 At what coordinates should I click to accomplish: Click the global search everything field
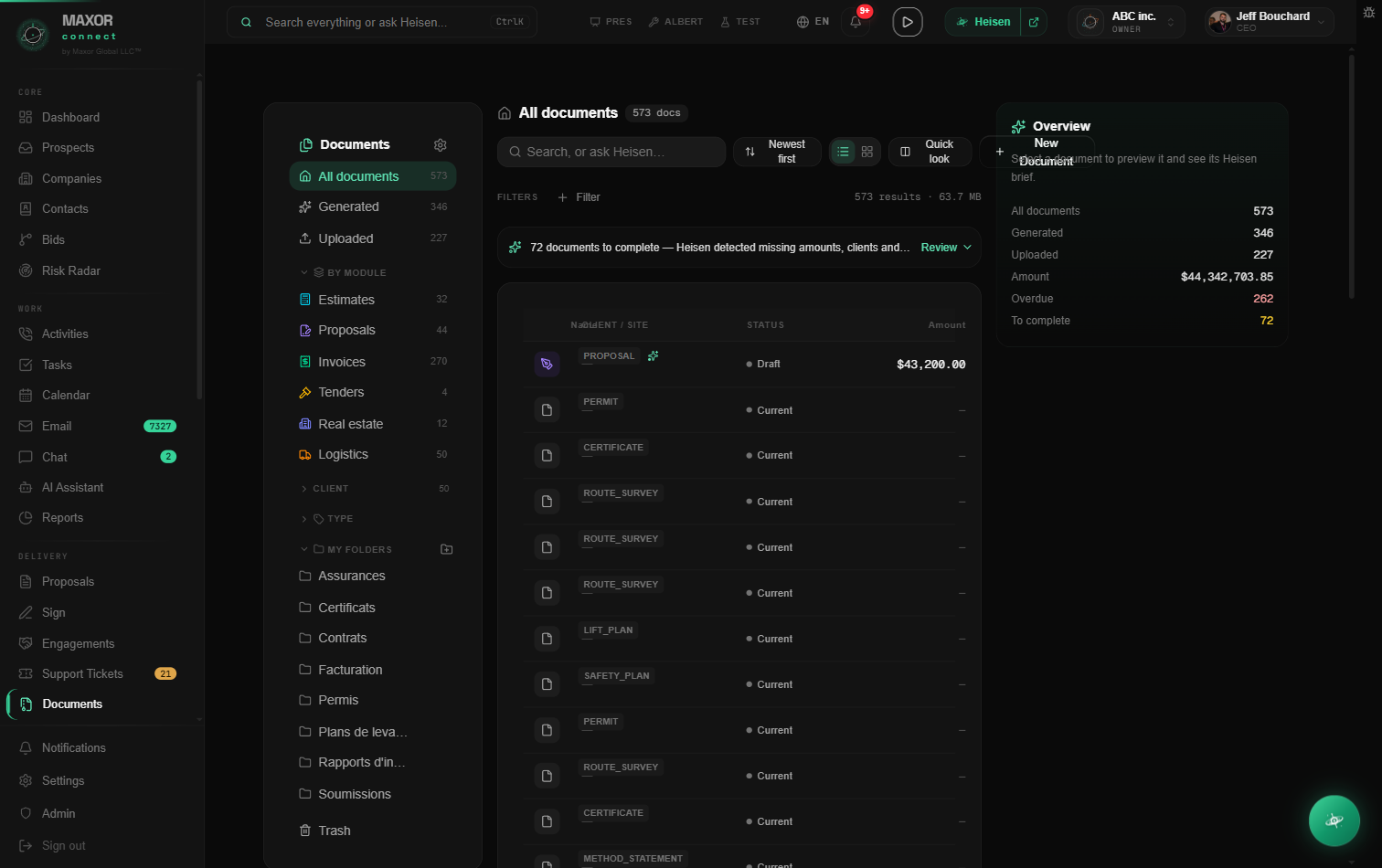382,22
